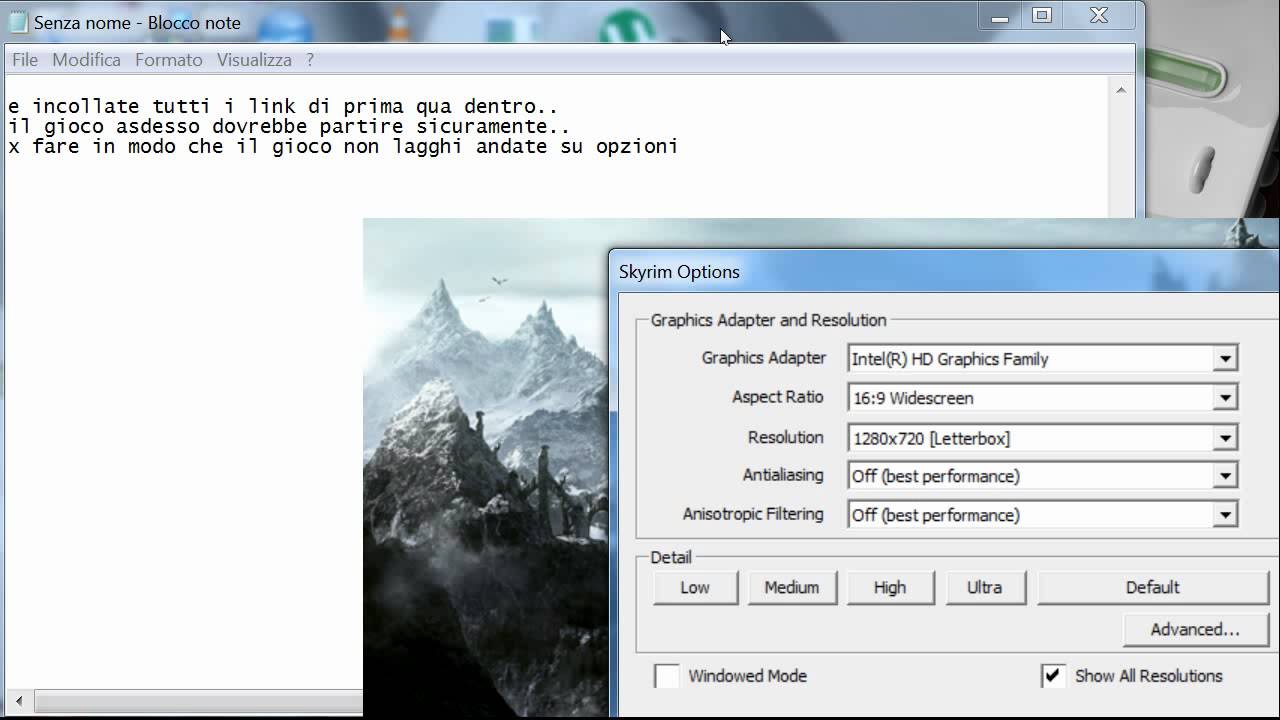Click the Notepad icon in title bar
Viewport: 1280px width, 720px height.
(x=18, y=22)
